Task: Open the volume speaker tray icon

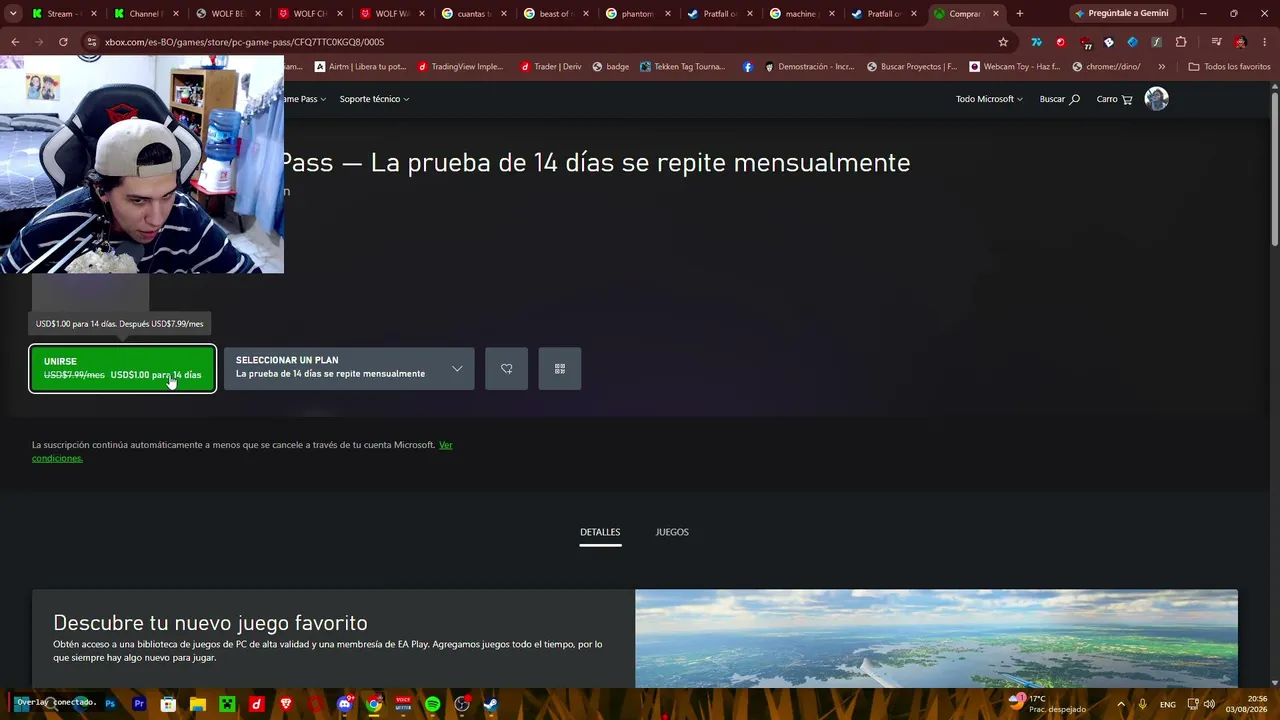Action: point(1209,704)
